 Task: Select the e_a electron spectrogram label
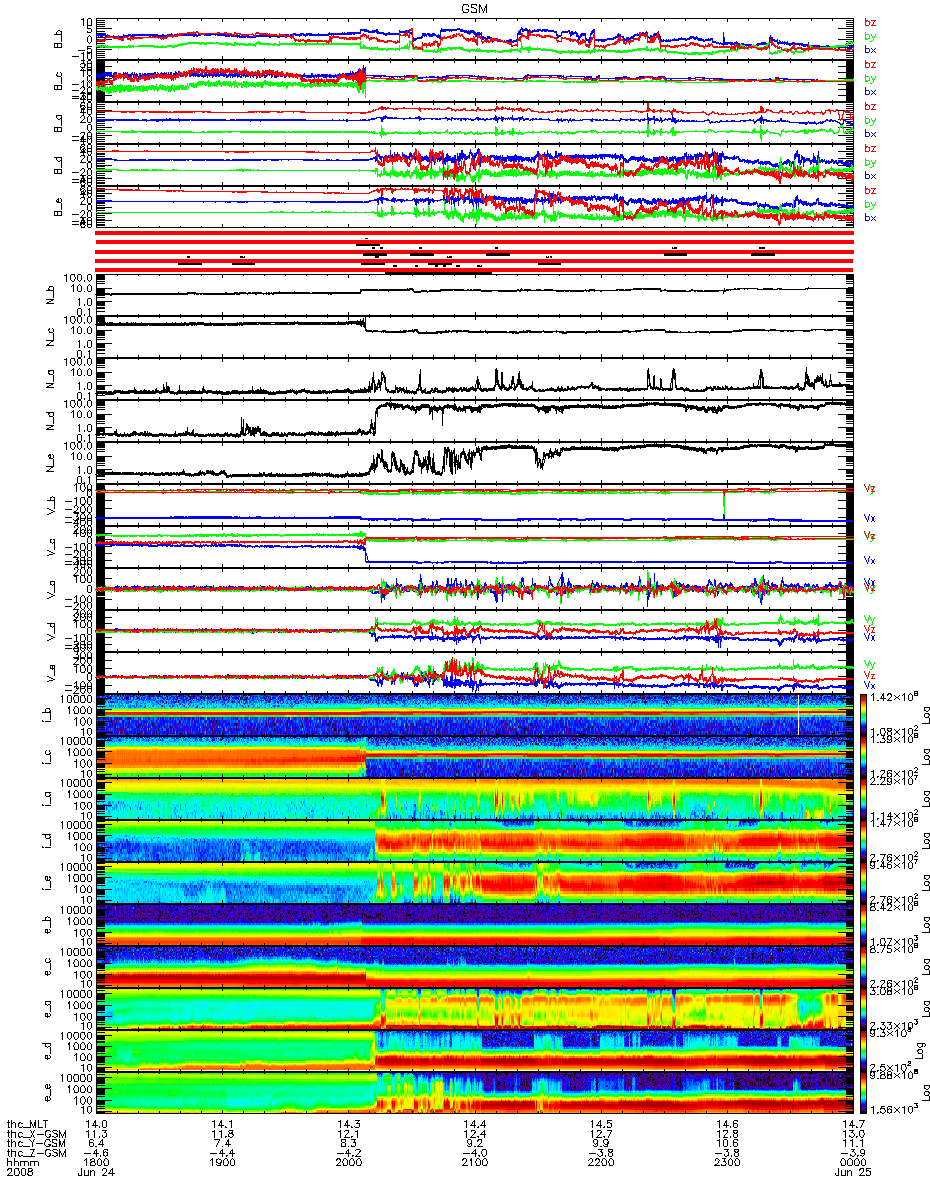click(x=50, y=1011)
